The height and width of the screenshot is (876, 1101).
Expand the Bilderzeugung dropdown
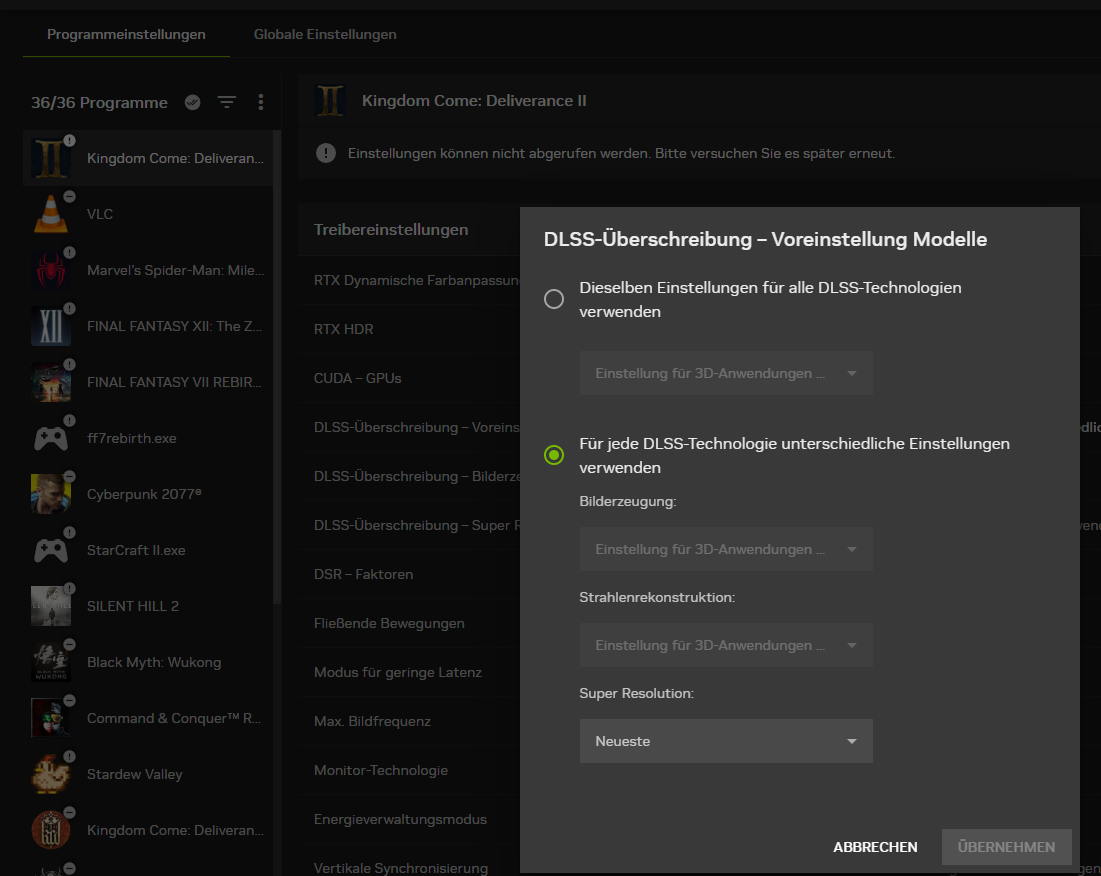726,549
